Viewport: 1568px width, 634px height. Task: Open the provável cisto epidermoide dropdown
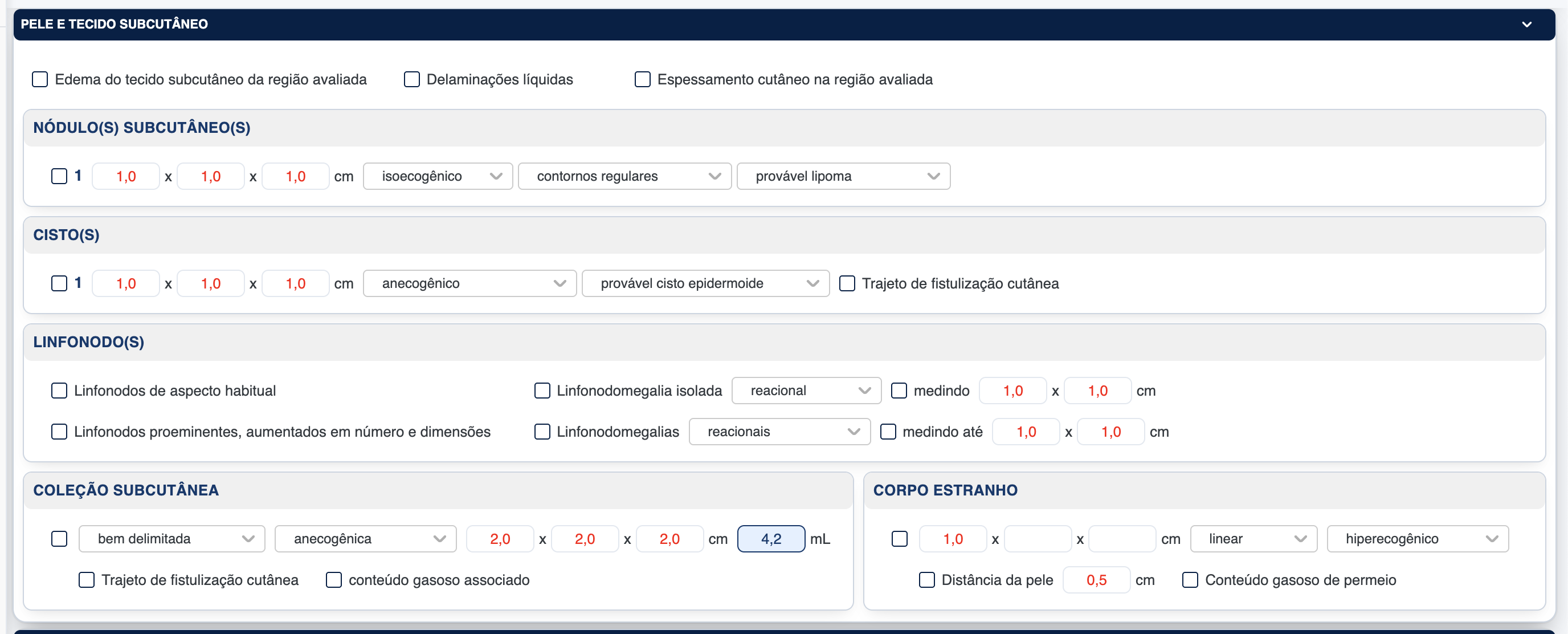coord(705,284)
